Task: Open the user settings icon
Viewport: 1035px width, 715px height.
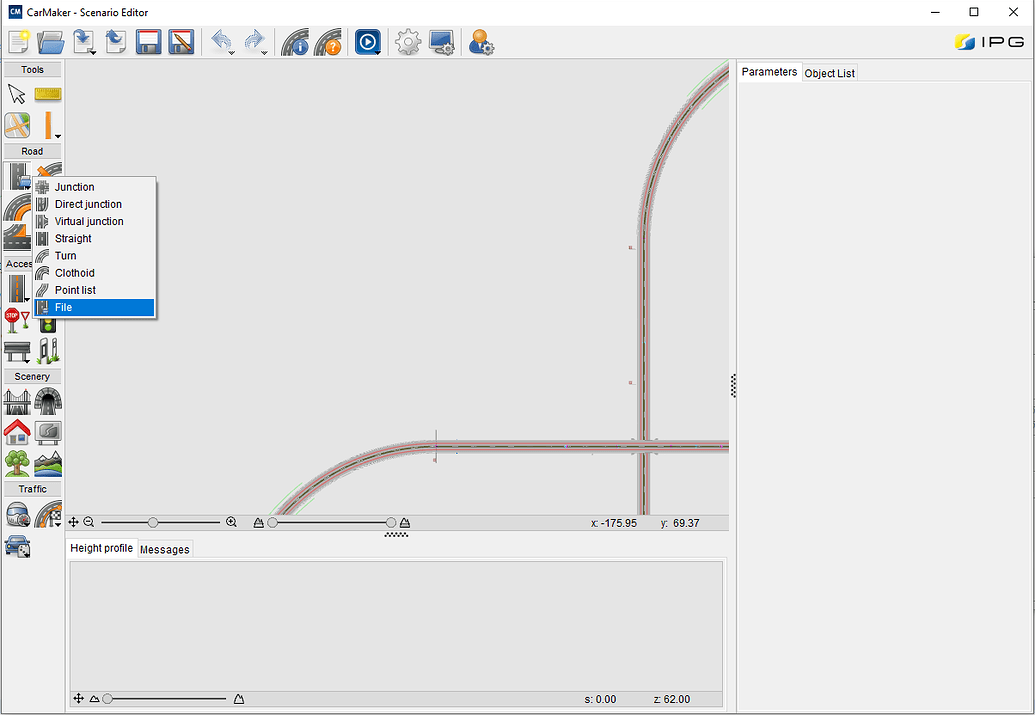Action: tap(481, 42)
